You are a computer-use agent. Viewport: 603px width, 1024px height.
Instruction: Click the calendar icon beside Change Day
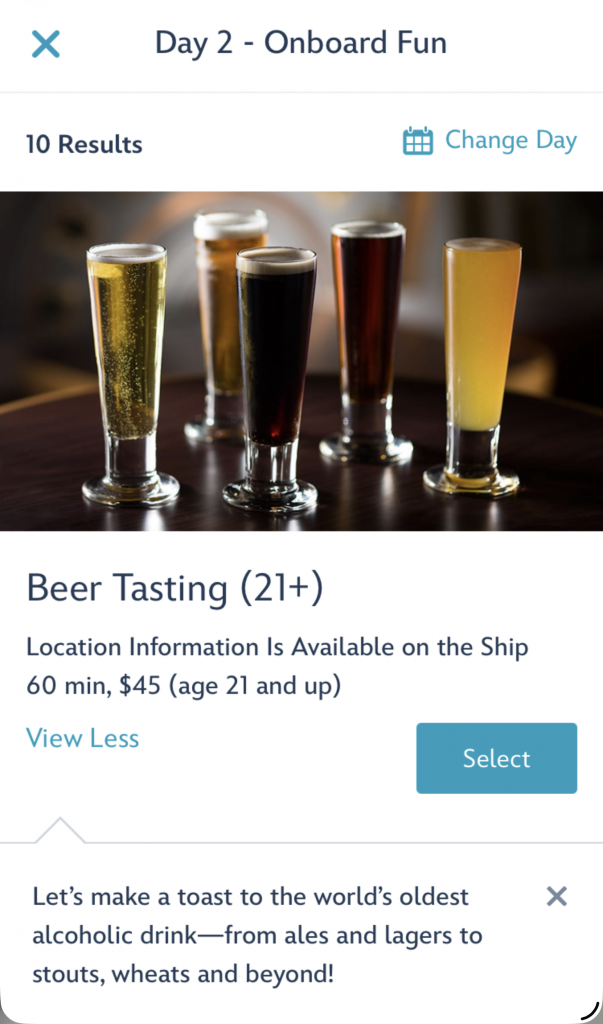[x=418, y=141]
